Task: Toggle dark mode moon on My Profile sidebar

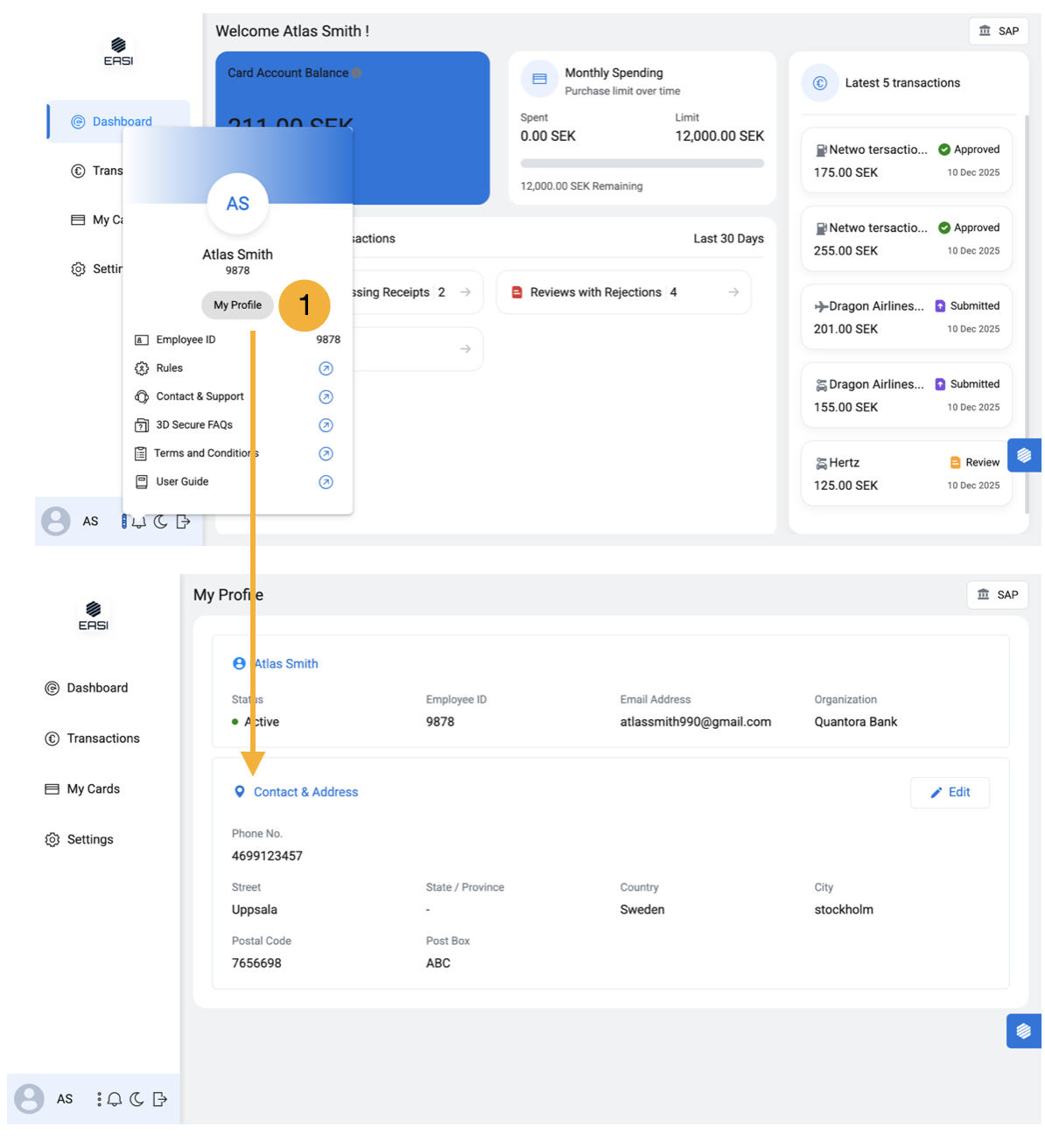Action: 137,1099
